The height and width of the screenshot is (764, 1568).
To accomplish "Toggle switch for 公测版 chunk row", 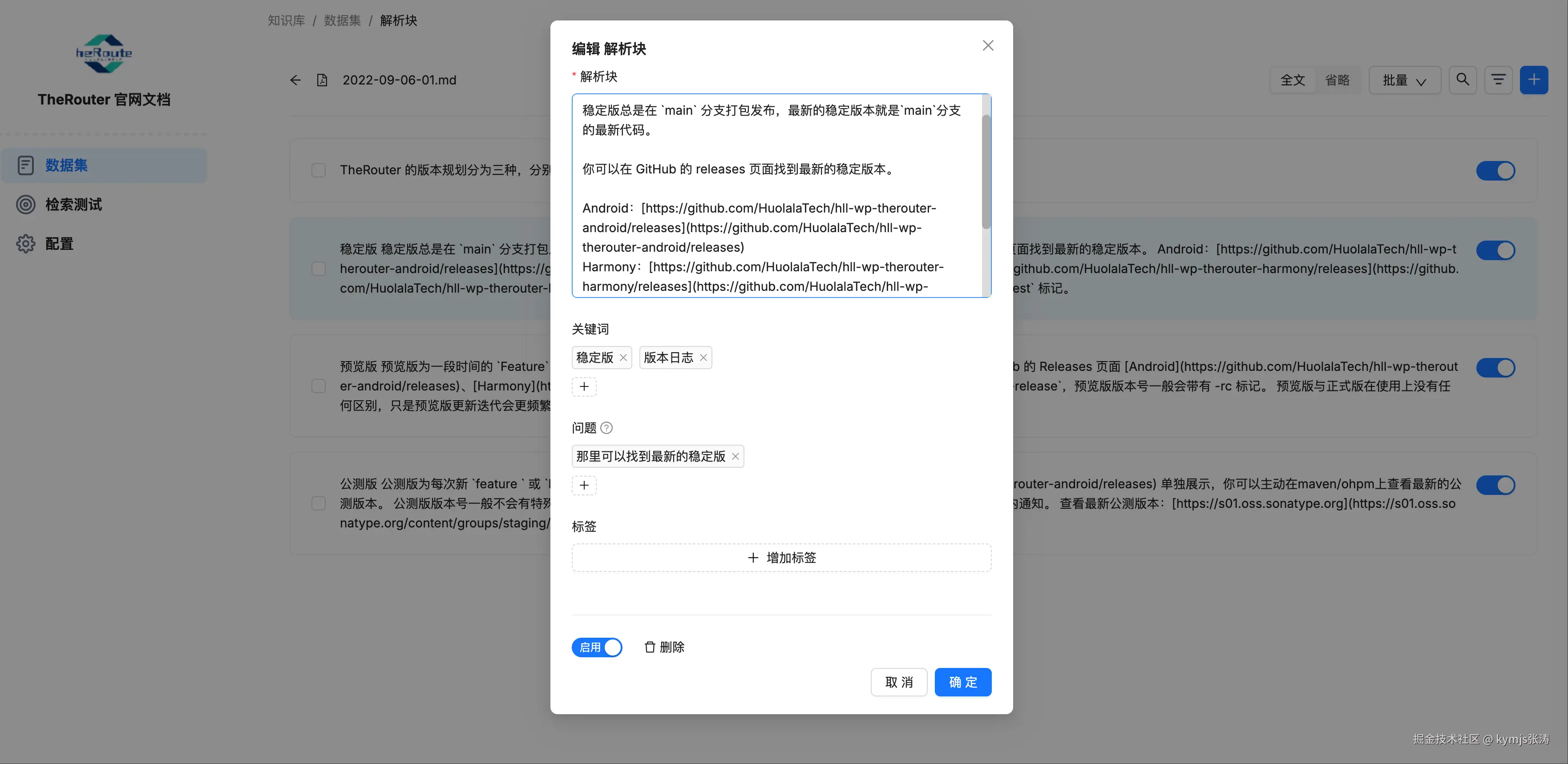I will (1495, 485).
